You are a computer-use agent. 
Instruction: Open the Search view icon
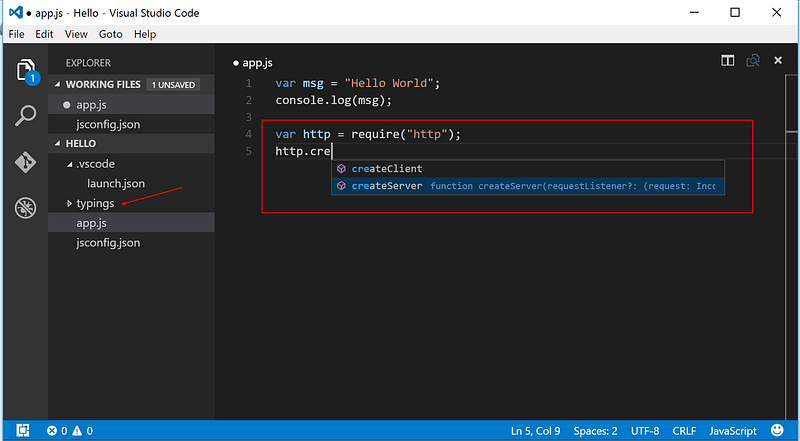coord(26,116)
